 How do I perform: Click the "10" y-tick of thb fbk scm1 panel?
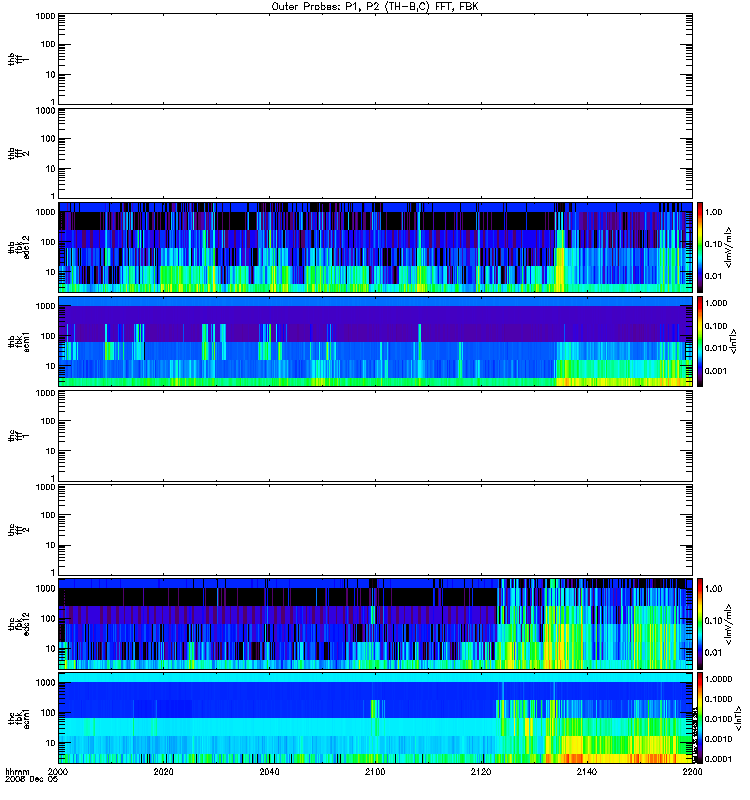50,366
